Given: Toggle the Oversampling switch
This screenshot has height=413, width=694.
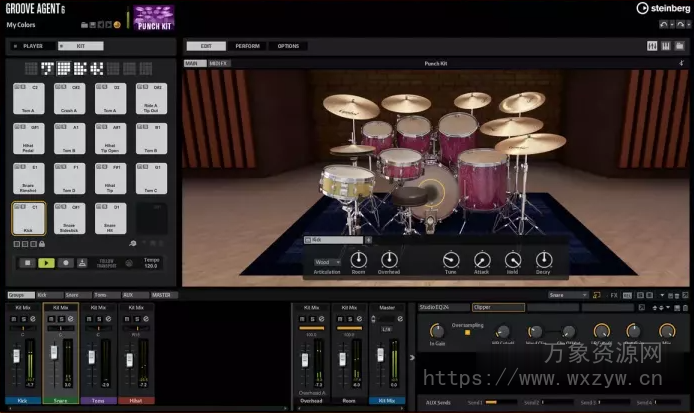Looking at the screenshot, I should coord(467,332).
